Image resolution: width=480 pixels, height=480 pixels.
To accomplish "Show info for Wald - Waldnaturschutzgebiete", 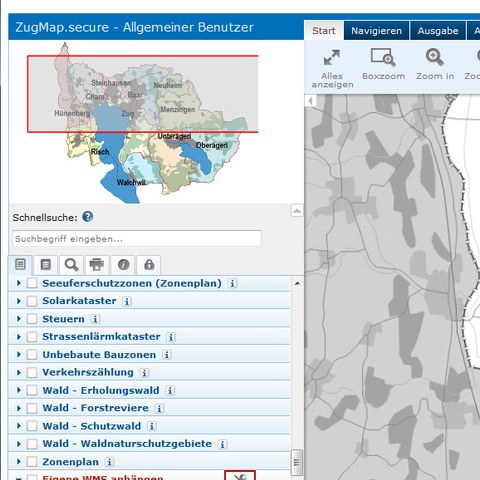I will pos(223,444).
